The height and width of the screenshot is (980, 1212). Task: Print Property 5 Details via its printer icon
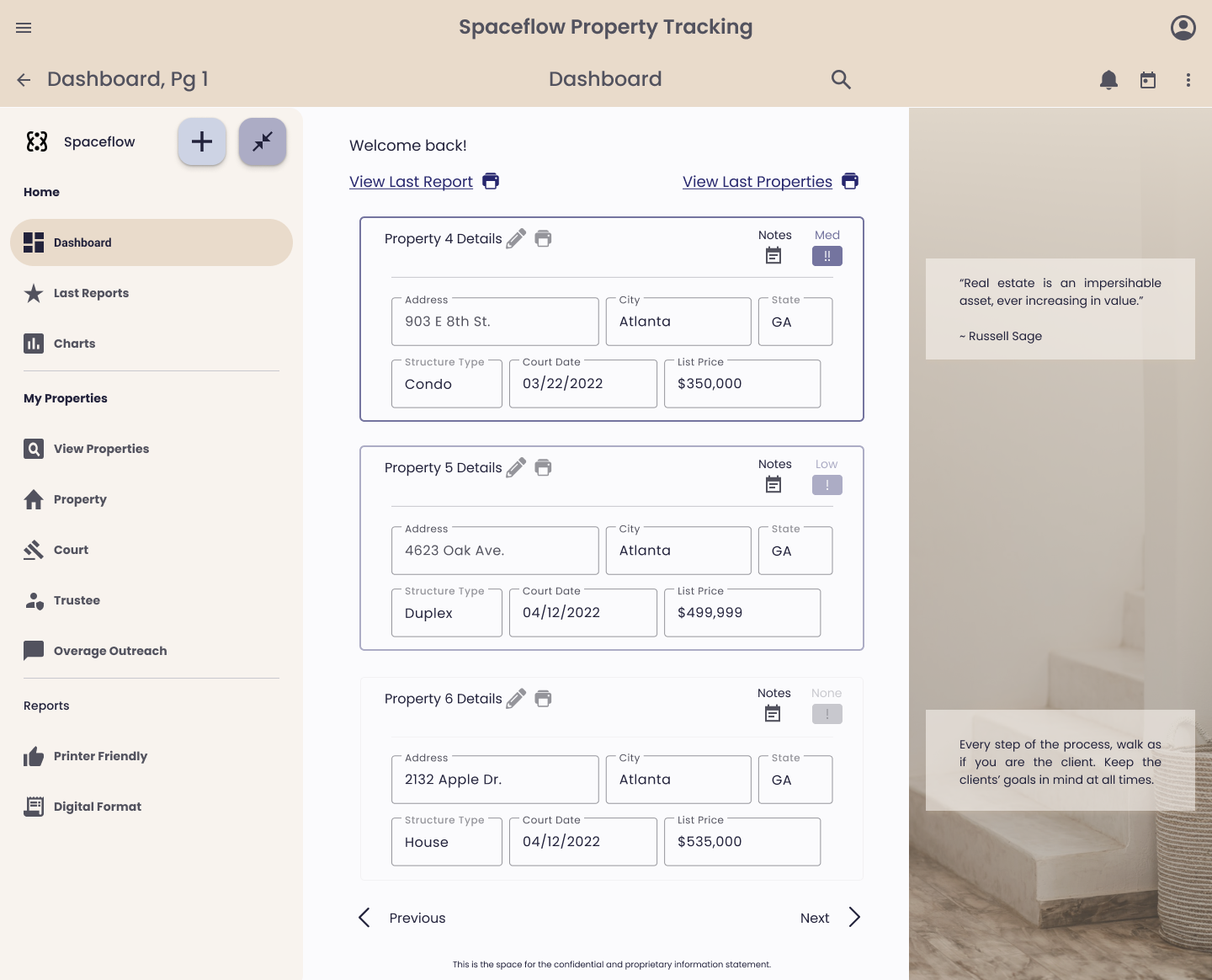point(543,467)
